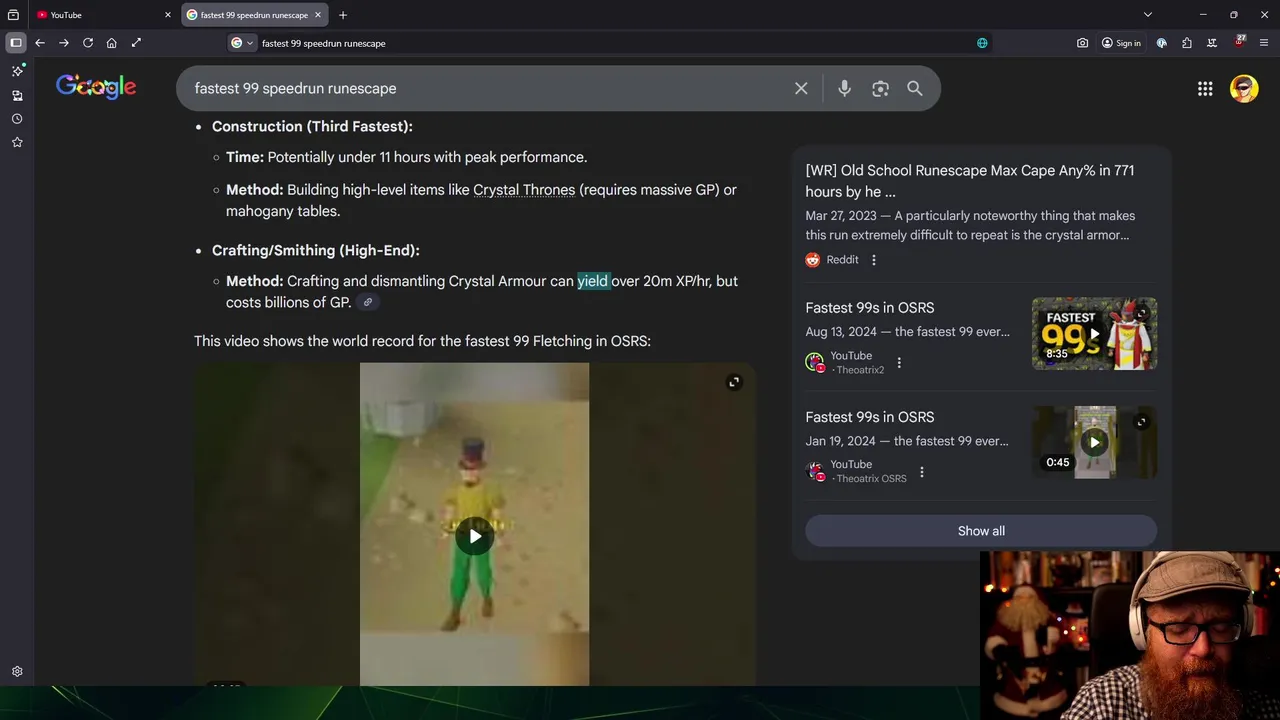Screen dimensions: 1280x720
Task: Open the browser home page
Action: click(x=112, y=43)
